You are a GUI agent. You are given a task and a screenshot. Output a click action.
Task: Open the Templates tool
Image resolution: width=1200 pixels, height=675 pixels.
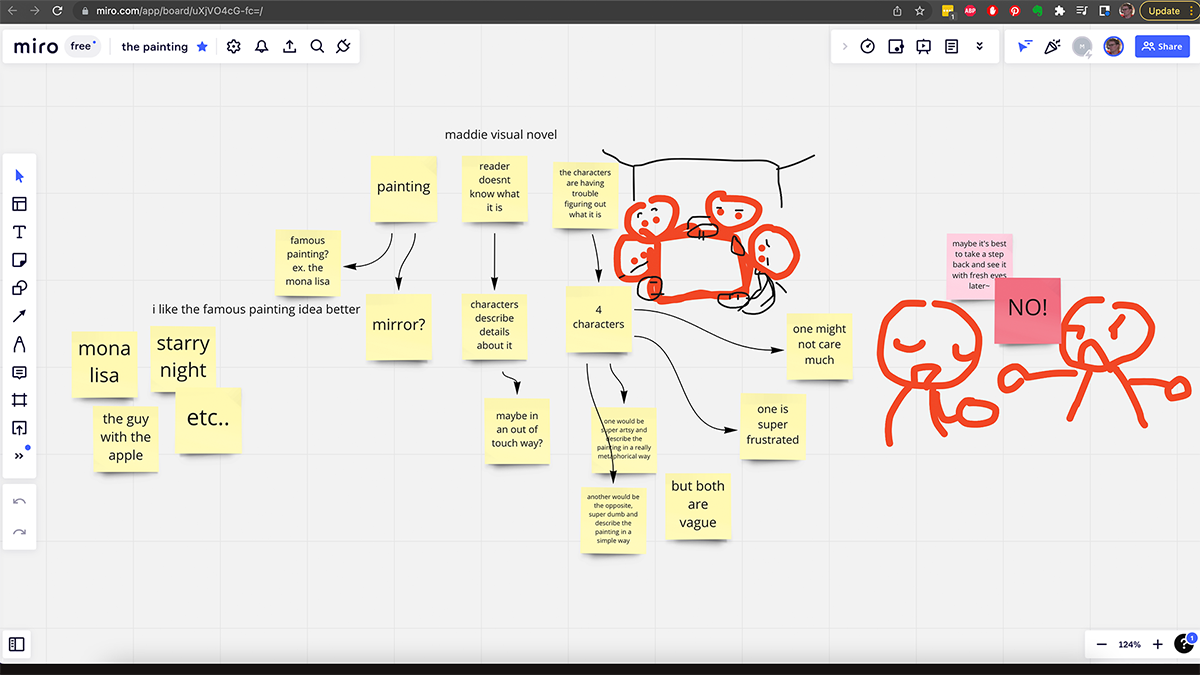coord(19,204)
